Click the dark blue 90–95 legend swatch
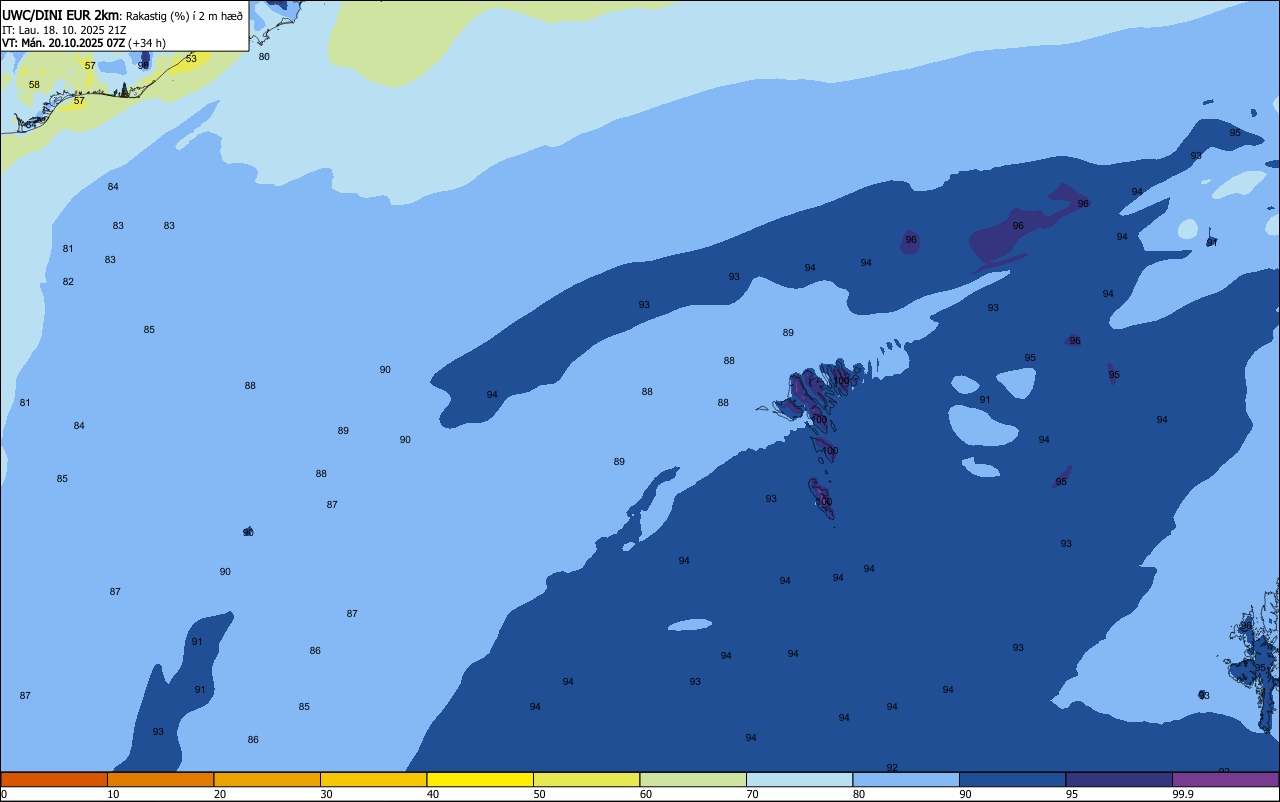Image resolution: width=1280 pixels, height=802 pixels. (x=1012, y=779)
